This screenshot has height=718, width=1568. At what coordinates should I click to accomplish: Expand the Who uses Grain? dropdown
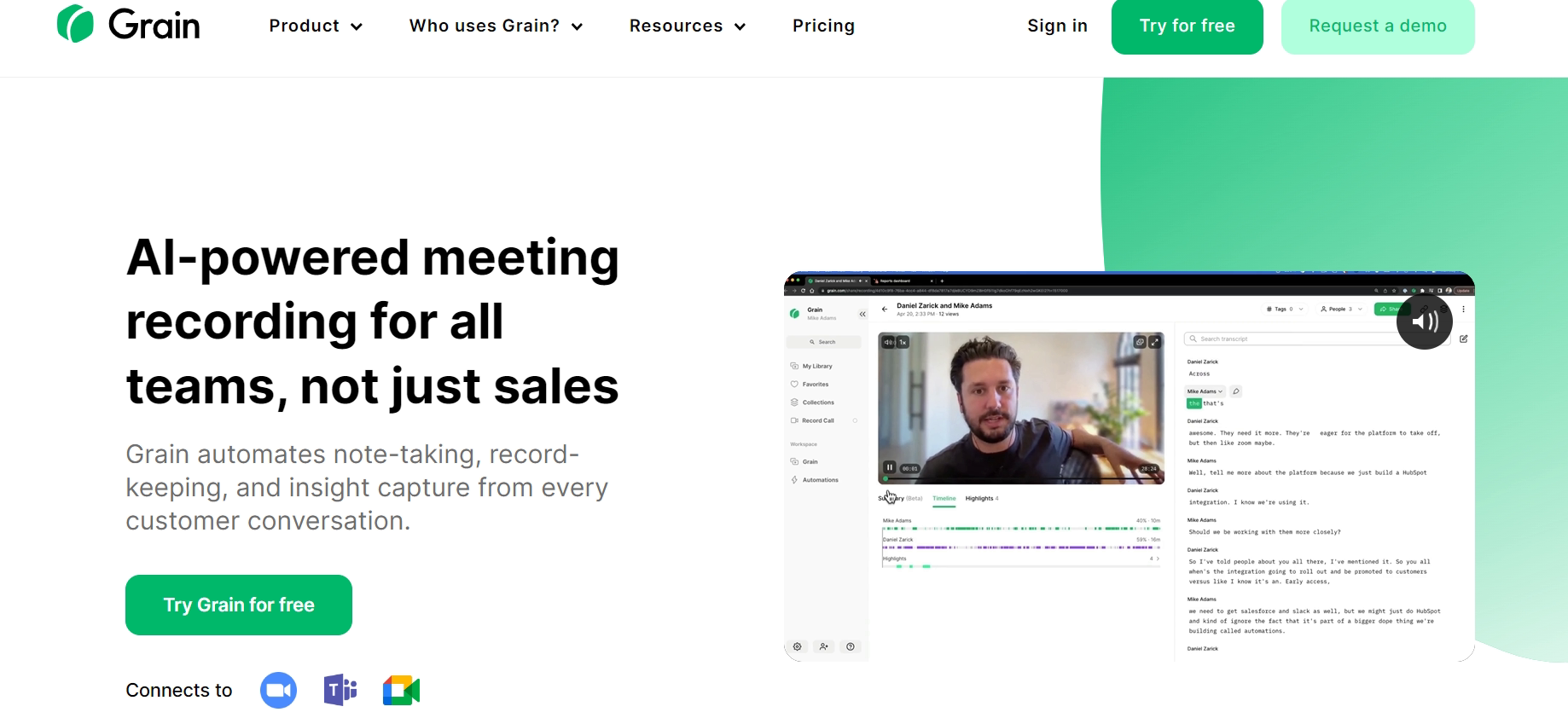click(496, 26)
